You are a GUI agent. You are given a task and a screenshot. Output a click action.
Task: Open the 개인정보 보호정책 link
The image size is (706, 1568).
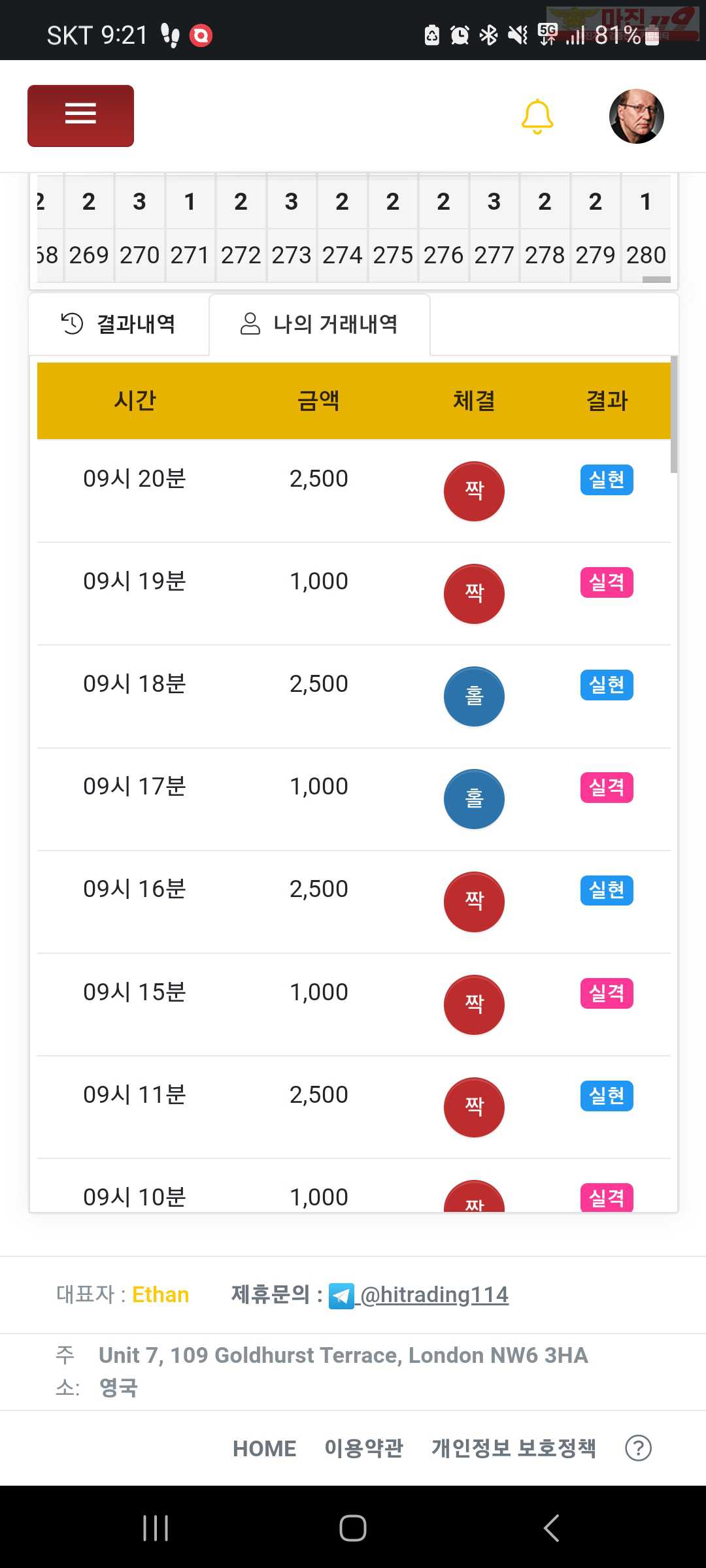click(x=514, y=1448)
